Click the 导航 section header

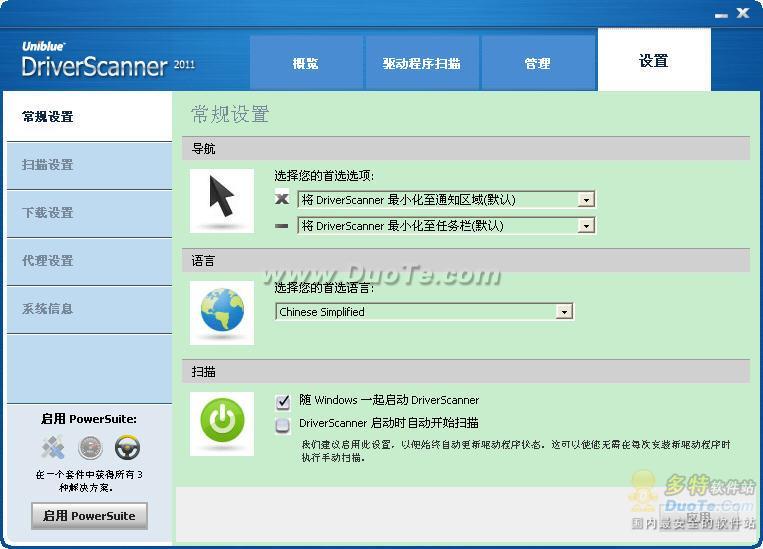pos(466,148)
